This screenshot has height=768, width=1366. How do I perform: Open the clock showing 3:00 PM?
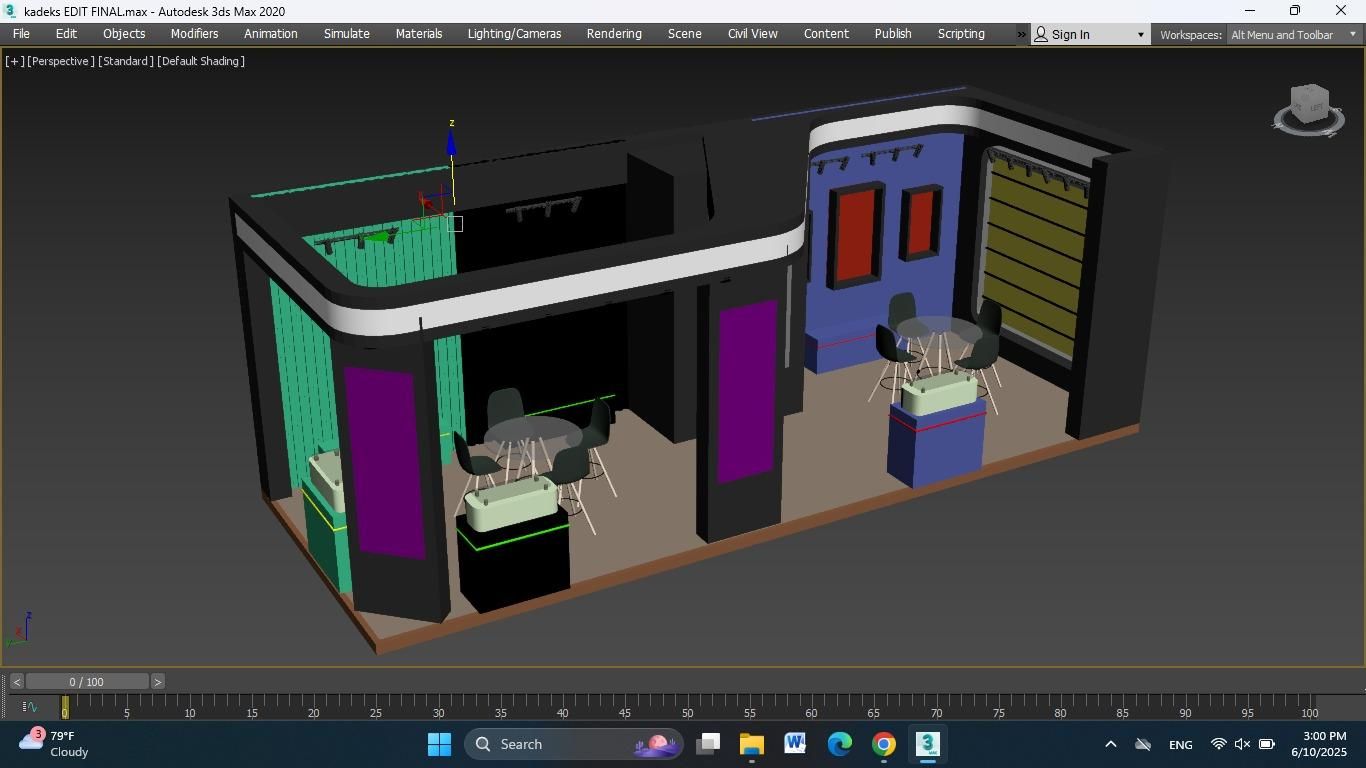[x=1319, y=744]
